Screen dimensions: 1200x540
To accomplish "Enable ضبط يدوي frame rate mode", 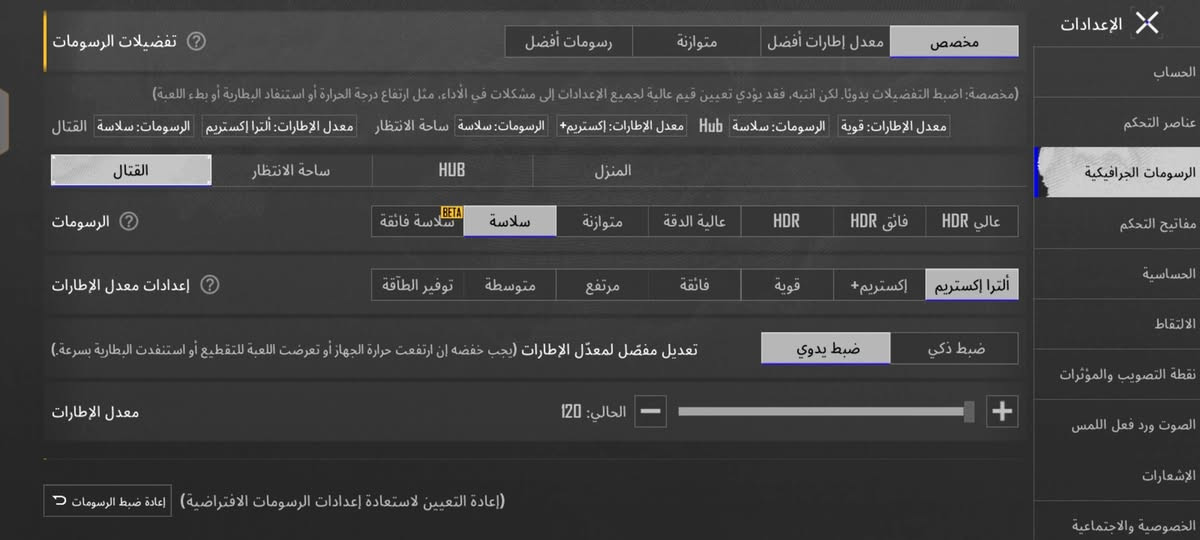I will point(825,348).
